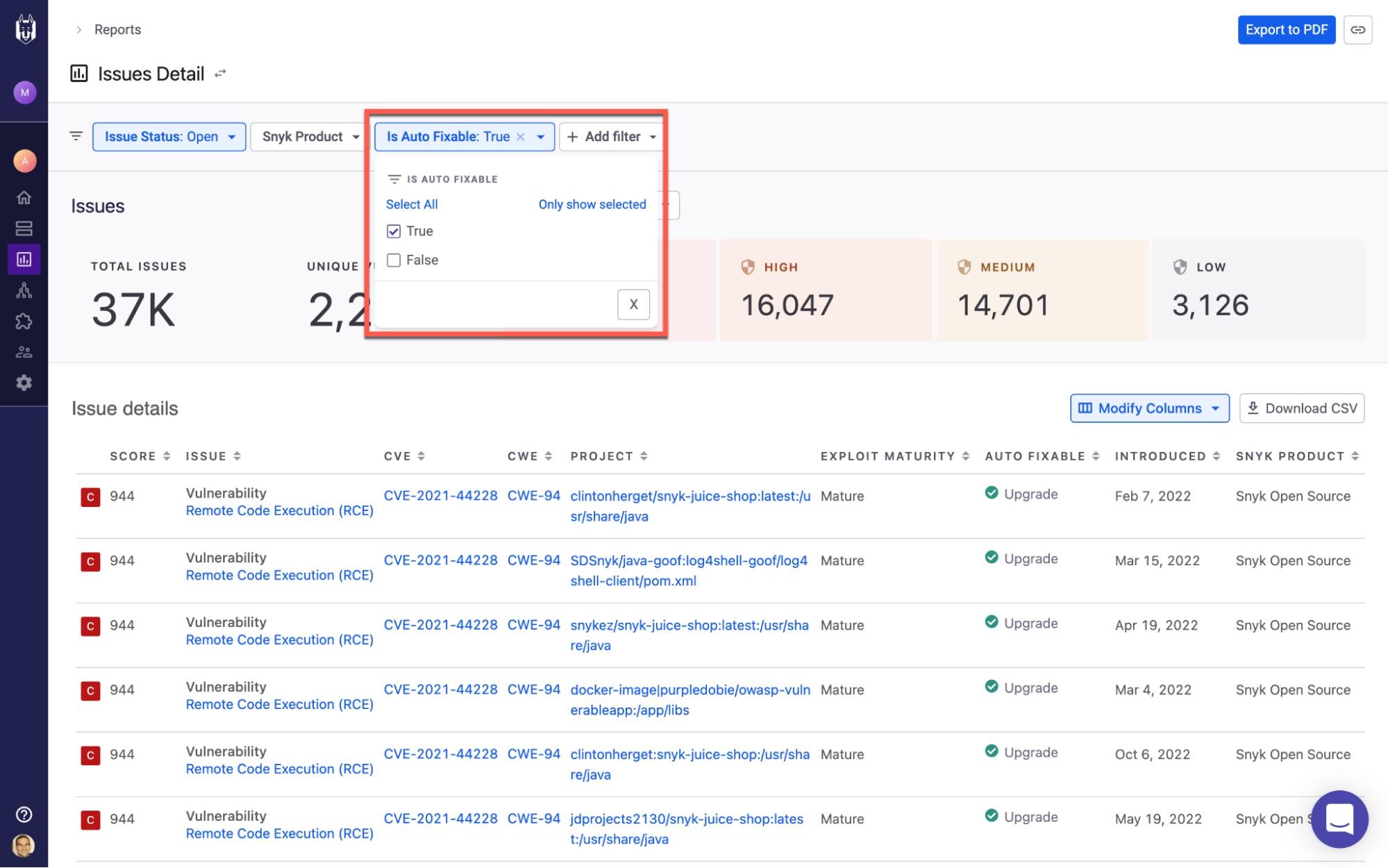The height and width of the screenshot is (868, 1388).
Task: Click Only show selected link
Action: pos(592,204)
